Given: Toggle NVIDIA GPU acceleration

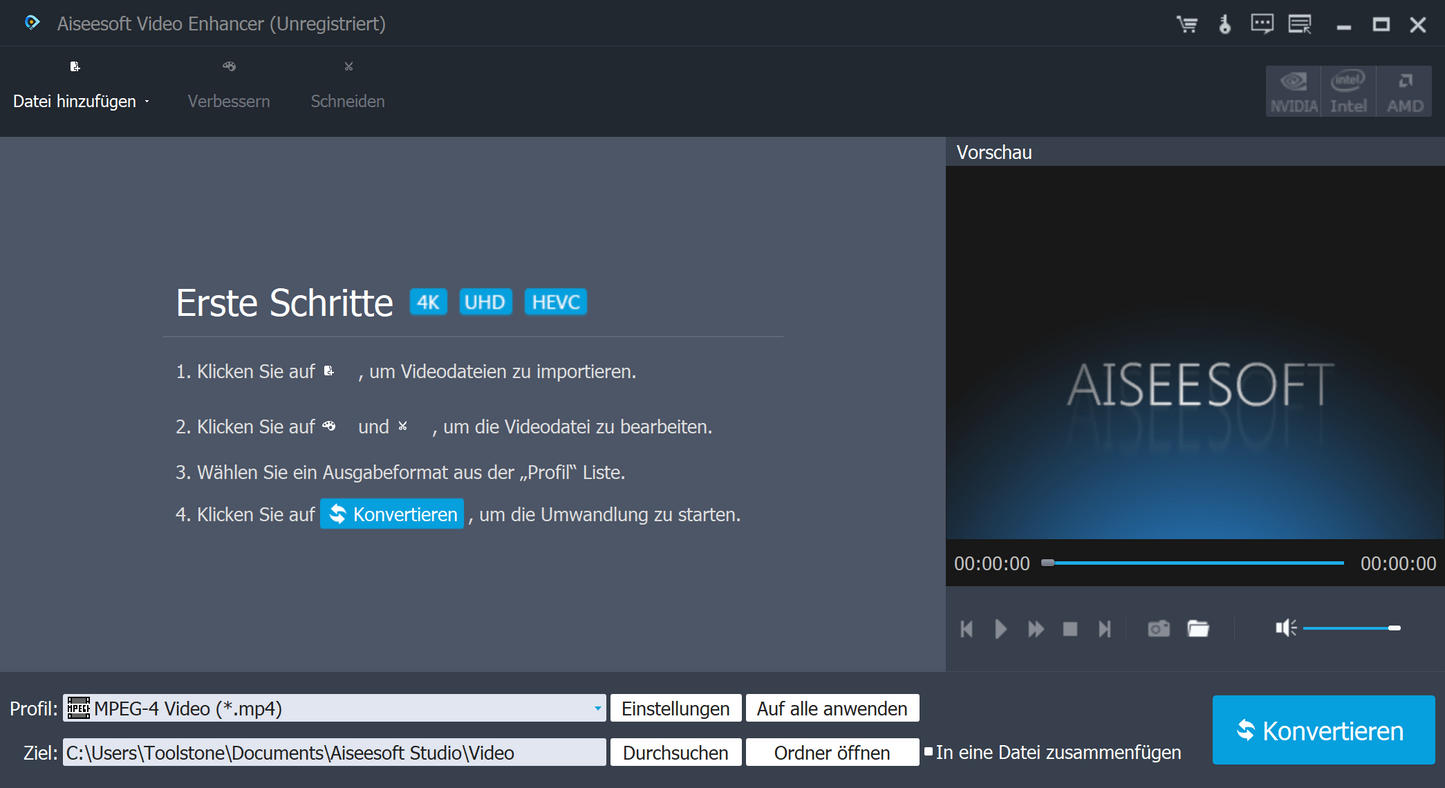Looking at the screenshot, I should pos(1293,91).
